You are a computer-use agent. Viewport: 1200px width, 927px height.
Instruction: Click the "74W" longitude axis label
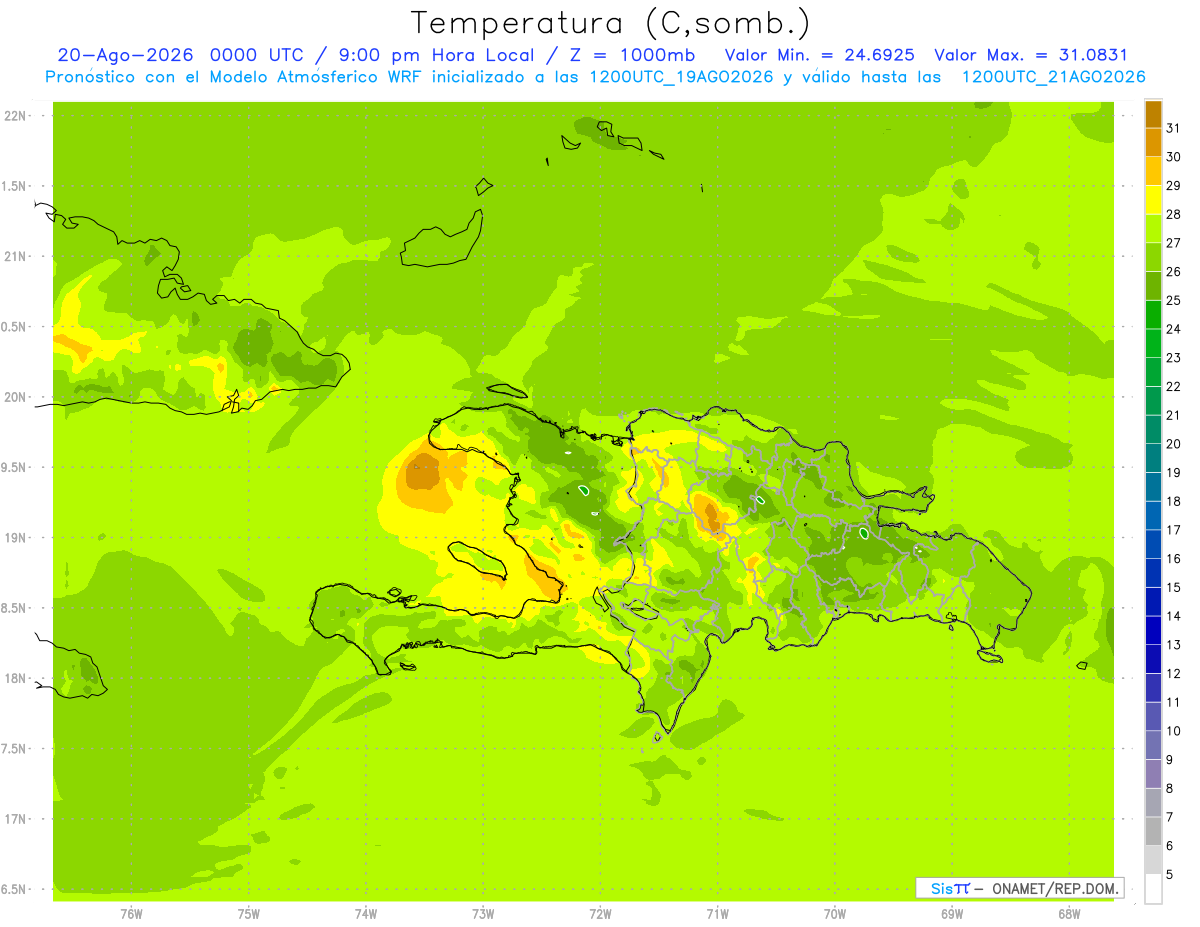point(366,914)
